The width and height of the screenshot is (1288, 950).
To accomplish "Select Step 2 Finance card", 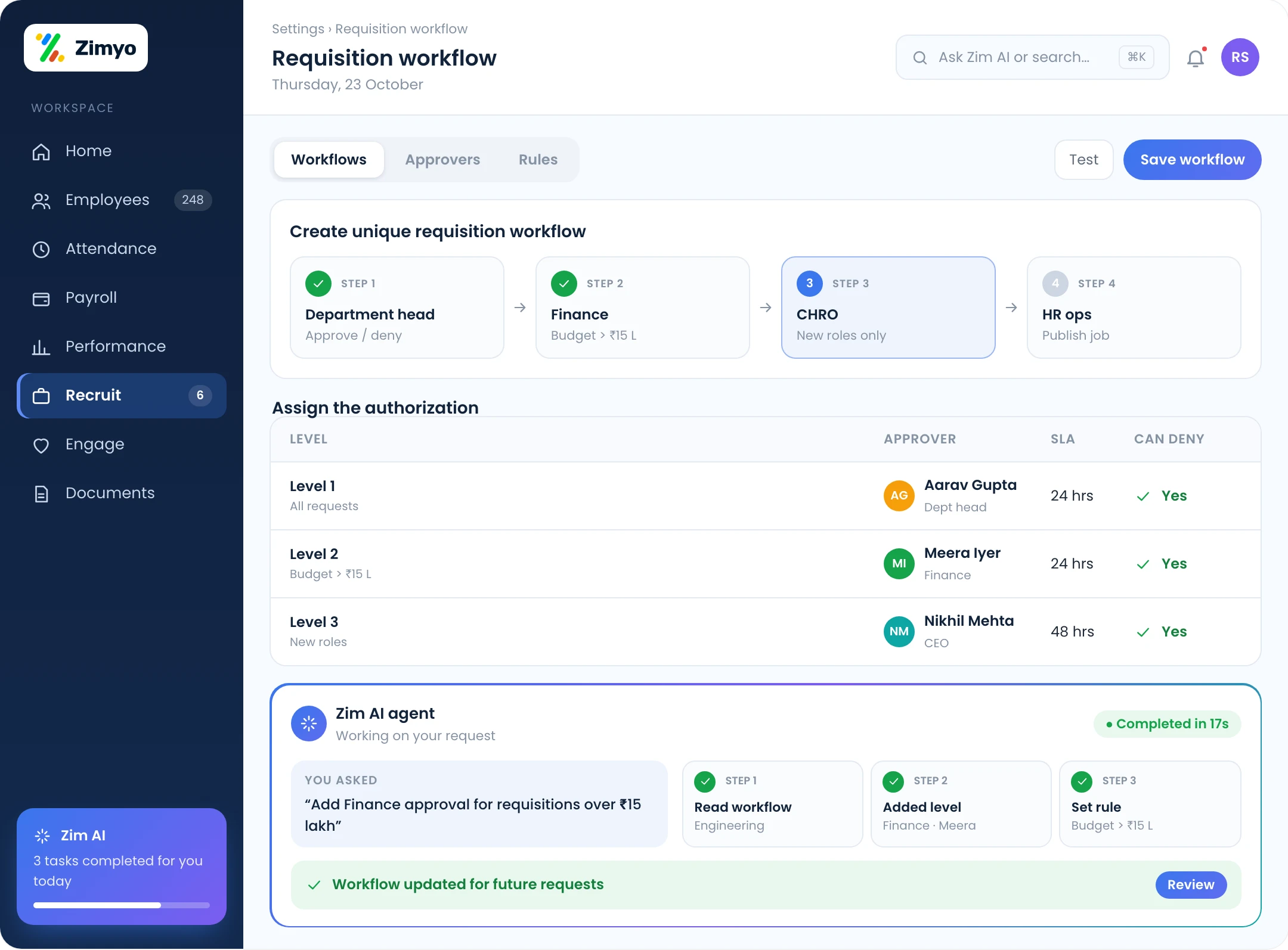I will coord(643,308).
